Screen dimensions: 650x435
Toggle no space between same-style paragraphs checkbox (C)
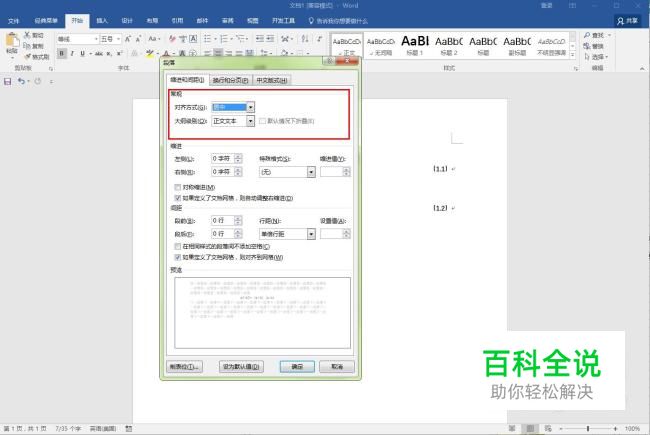178,246
